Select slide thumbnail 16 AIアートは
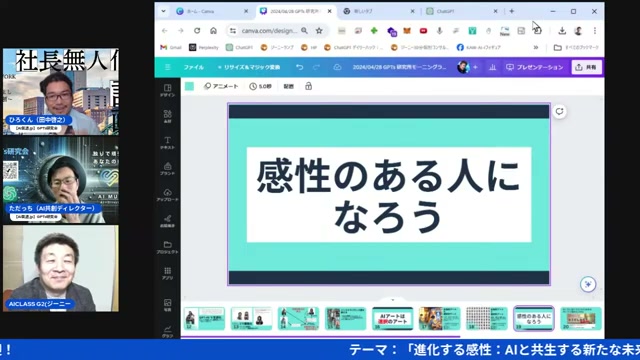This screenshot has width=640, height=360. pyautogui.click(x=392, y=318)
